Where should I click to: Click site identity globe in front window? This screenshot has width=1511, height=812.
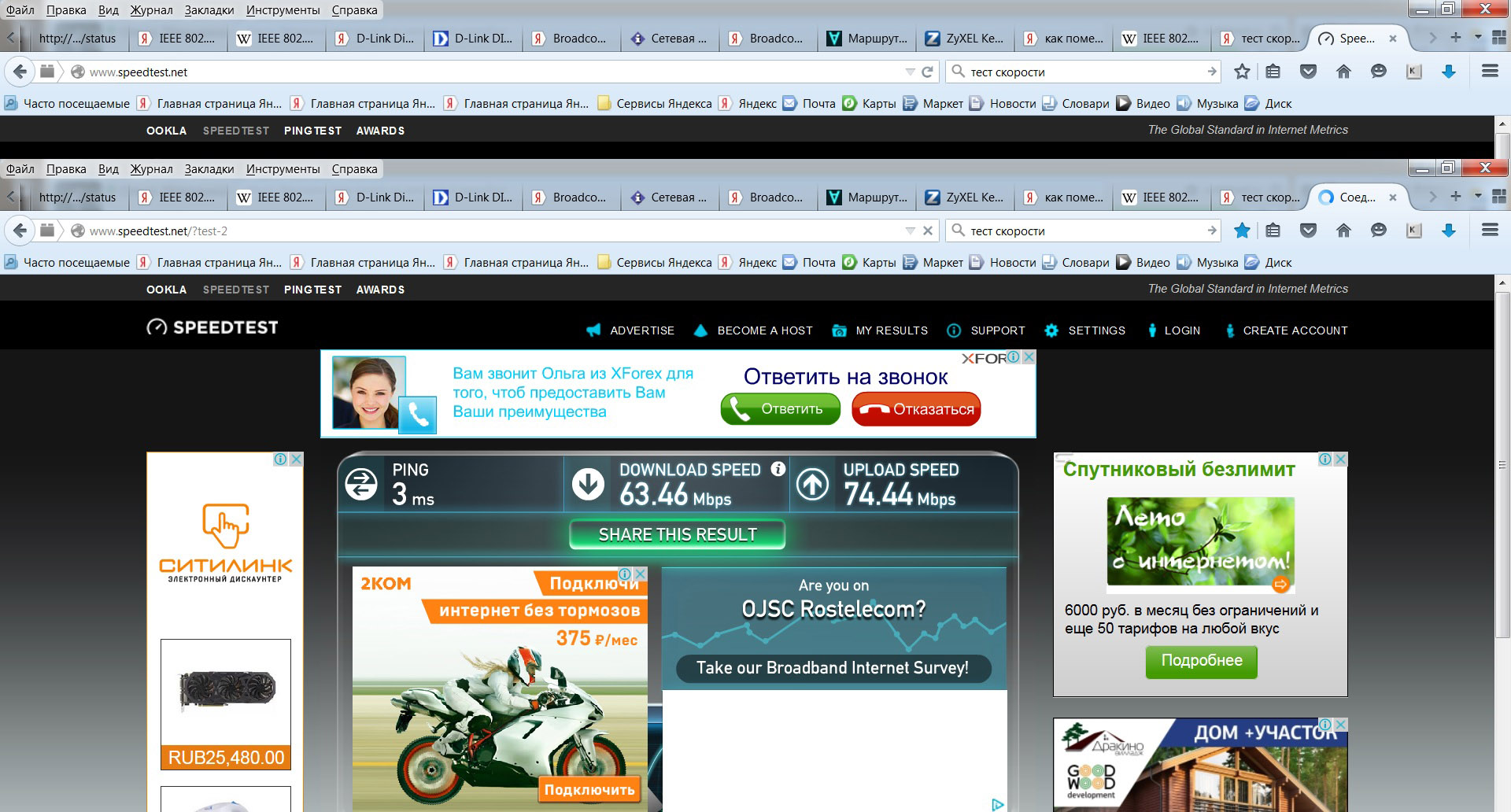pyautogui.click(x=78, y=231)
